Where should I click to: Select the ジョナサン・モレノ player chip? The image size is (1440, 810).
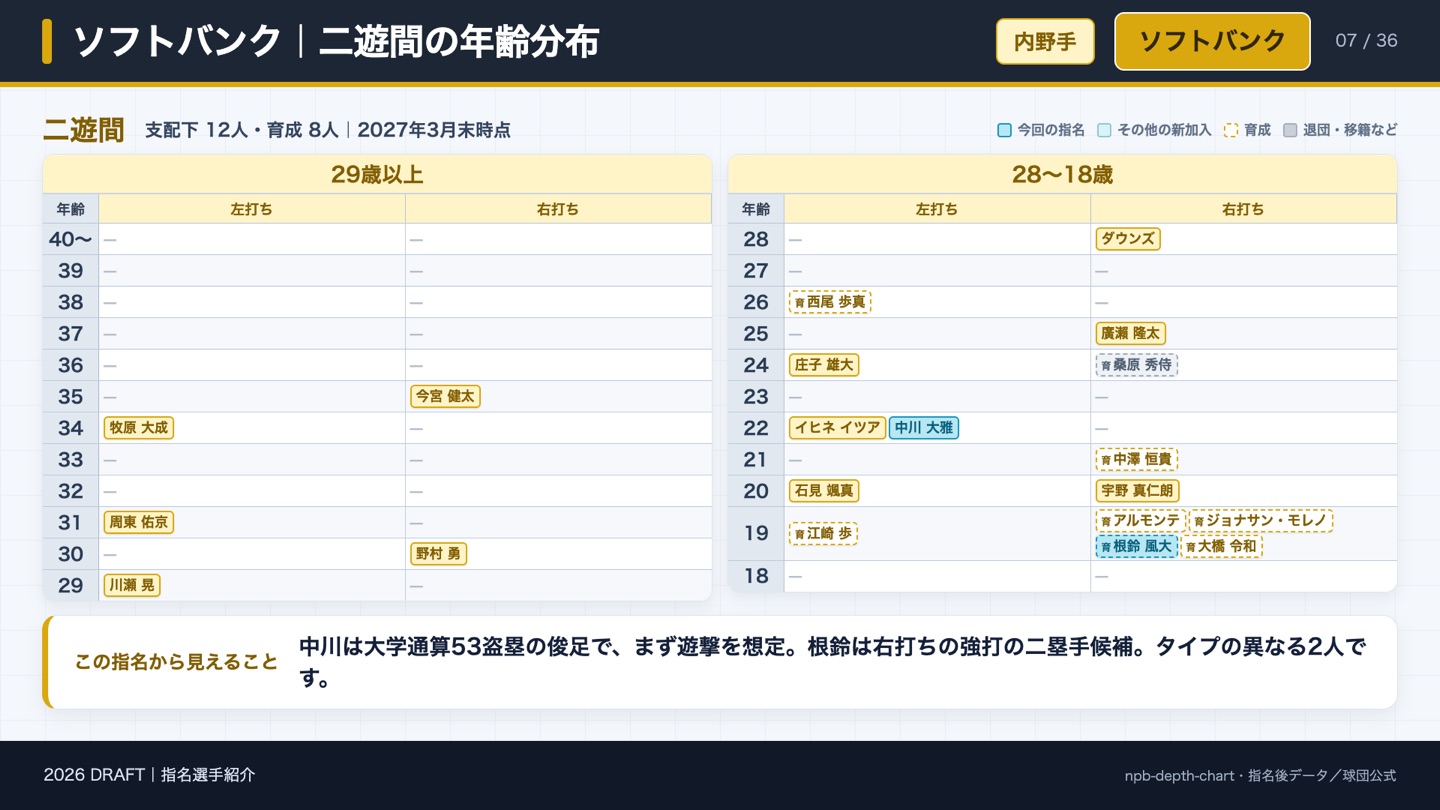[1261, 521]
